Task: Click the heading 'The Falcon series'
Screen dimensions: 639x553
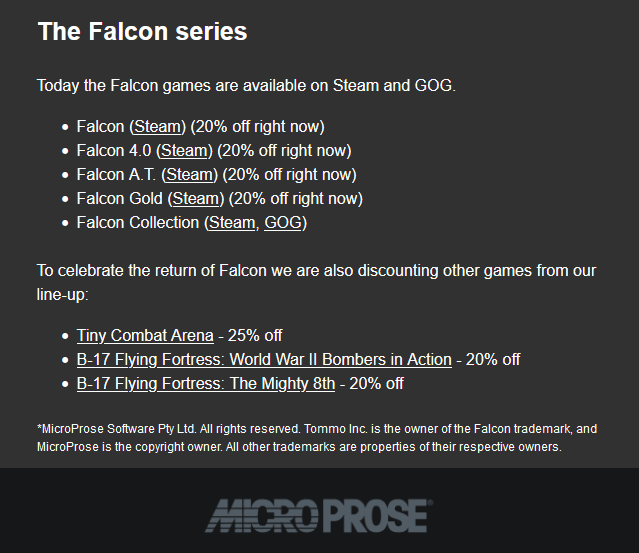Action: tap(142, 31)
